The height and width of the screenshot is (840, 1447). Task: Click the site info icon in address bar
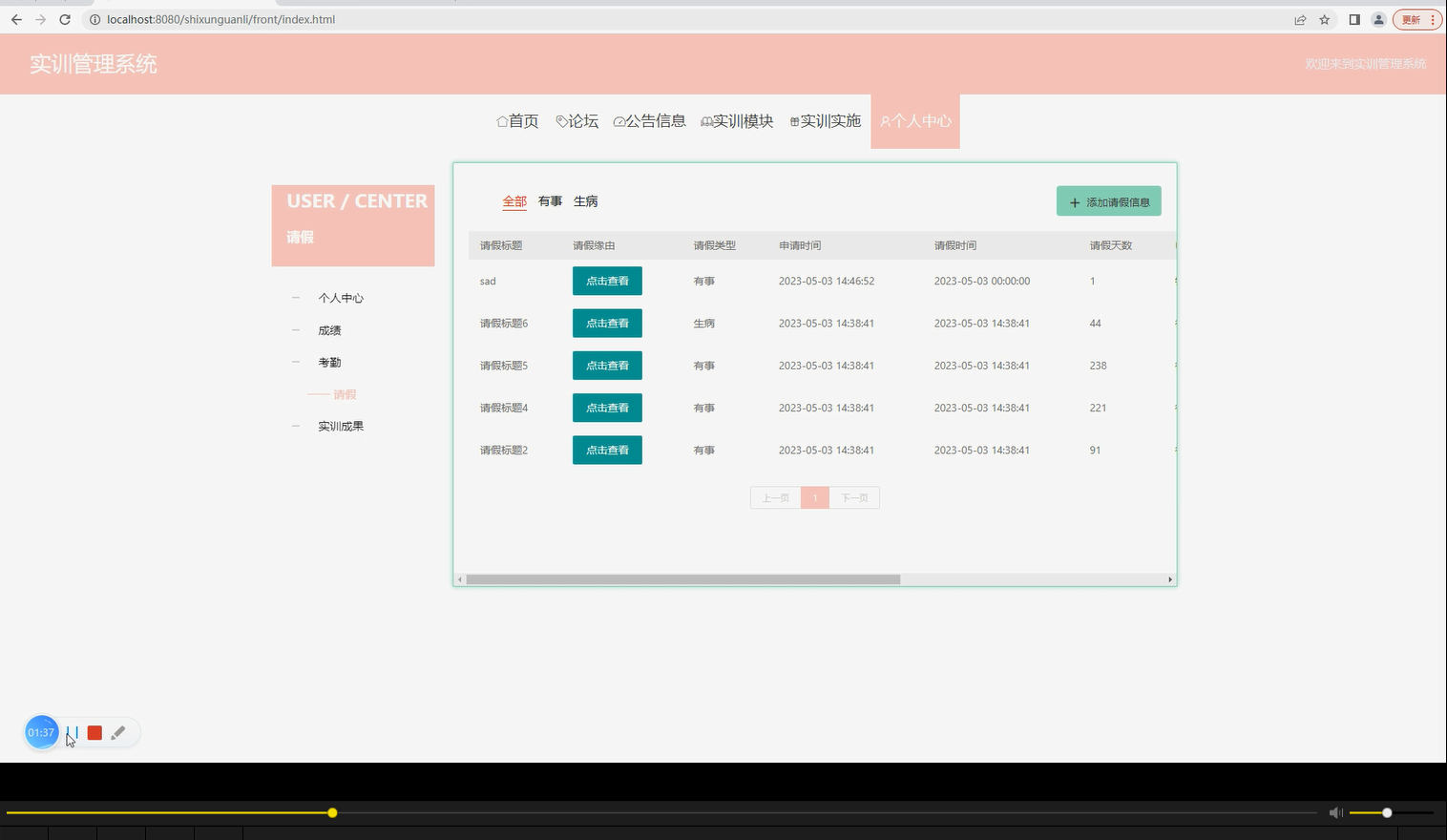(94, 19)
